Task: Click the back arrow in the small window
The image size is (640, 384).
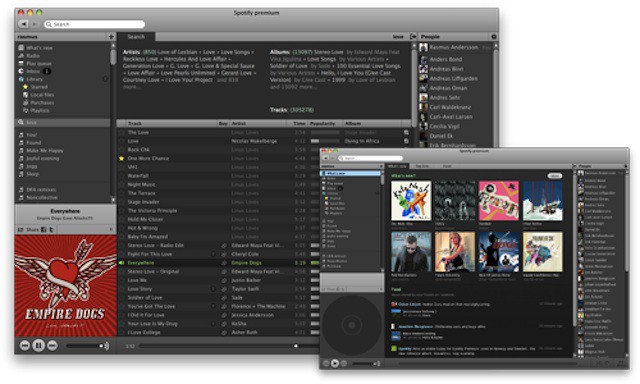Action: tap(326, 158)
